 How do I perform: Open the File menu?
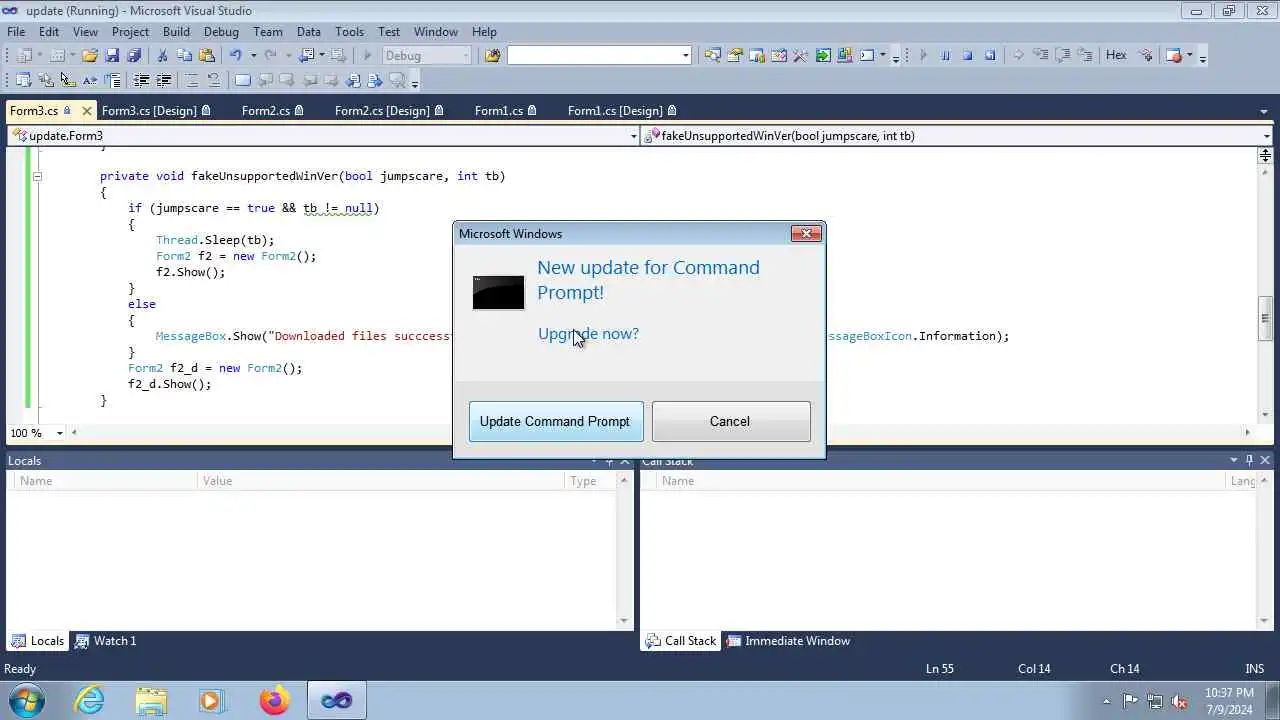(17, 32)
